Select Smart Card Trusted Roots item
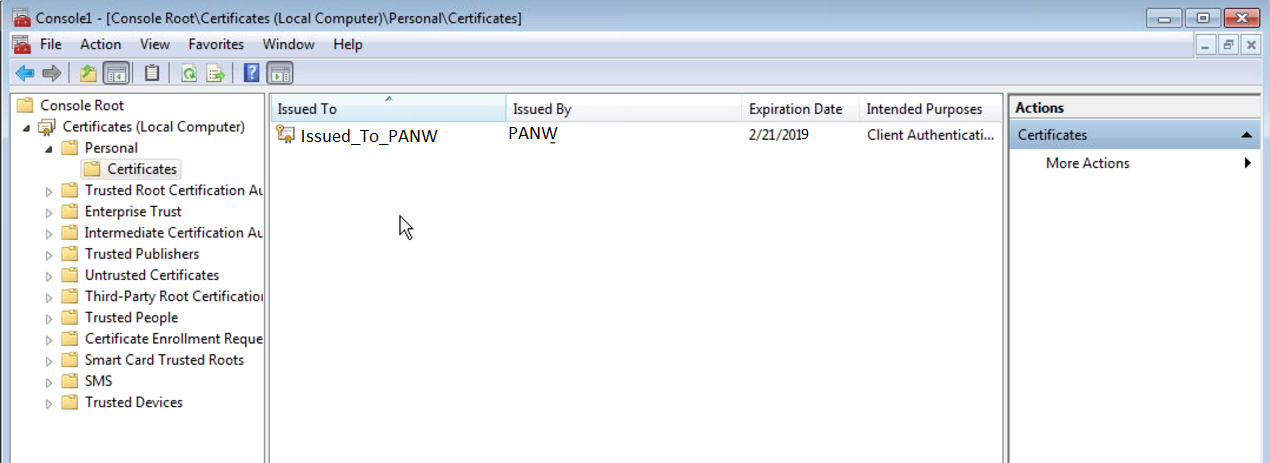Viewport: 1270px width, 463px height. point(164,360)
